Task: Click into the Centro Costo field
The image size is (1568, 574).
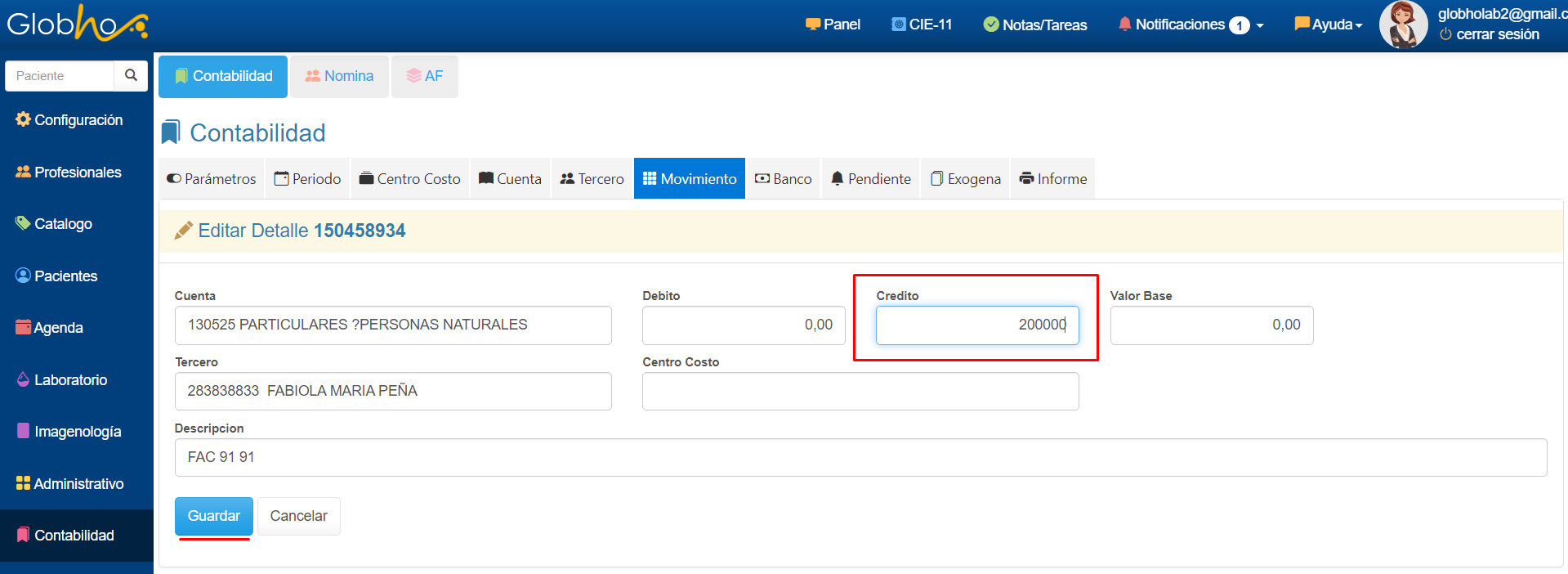Action: 860,392
